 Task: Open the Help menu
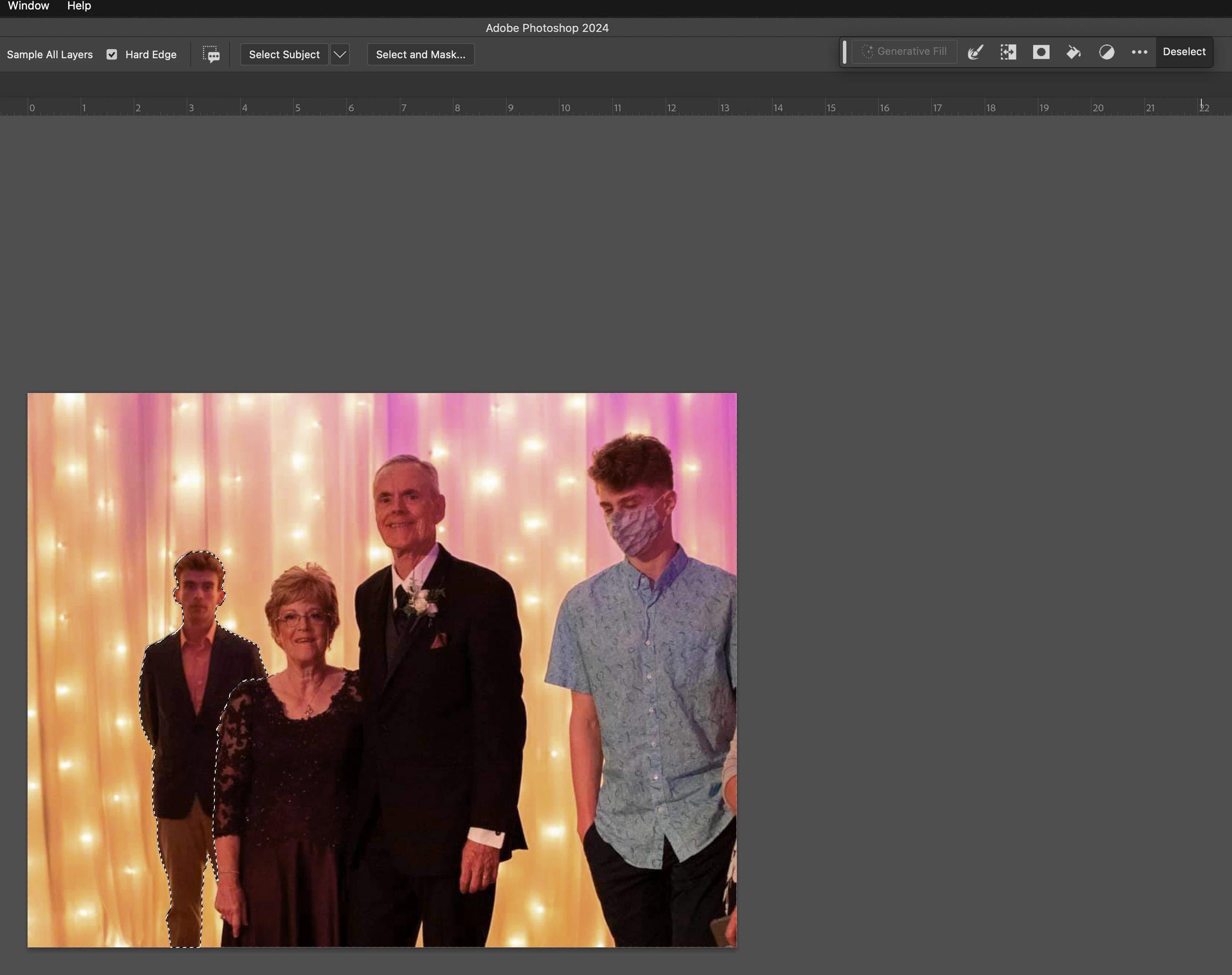[x=79, y=6]
